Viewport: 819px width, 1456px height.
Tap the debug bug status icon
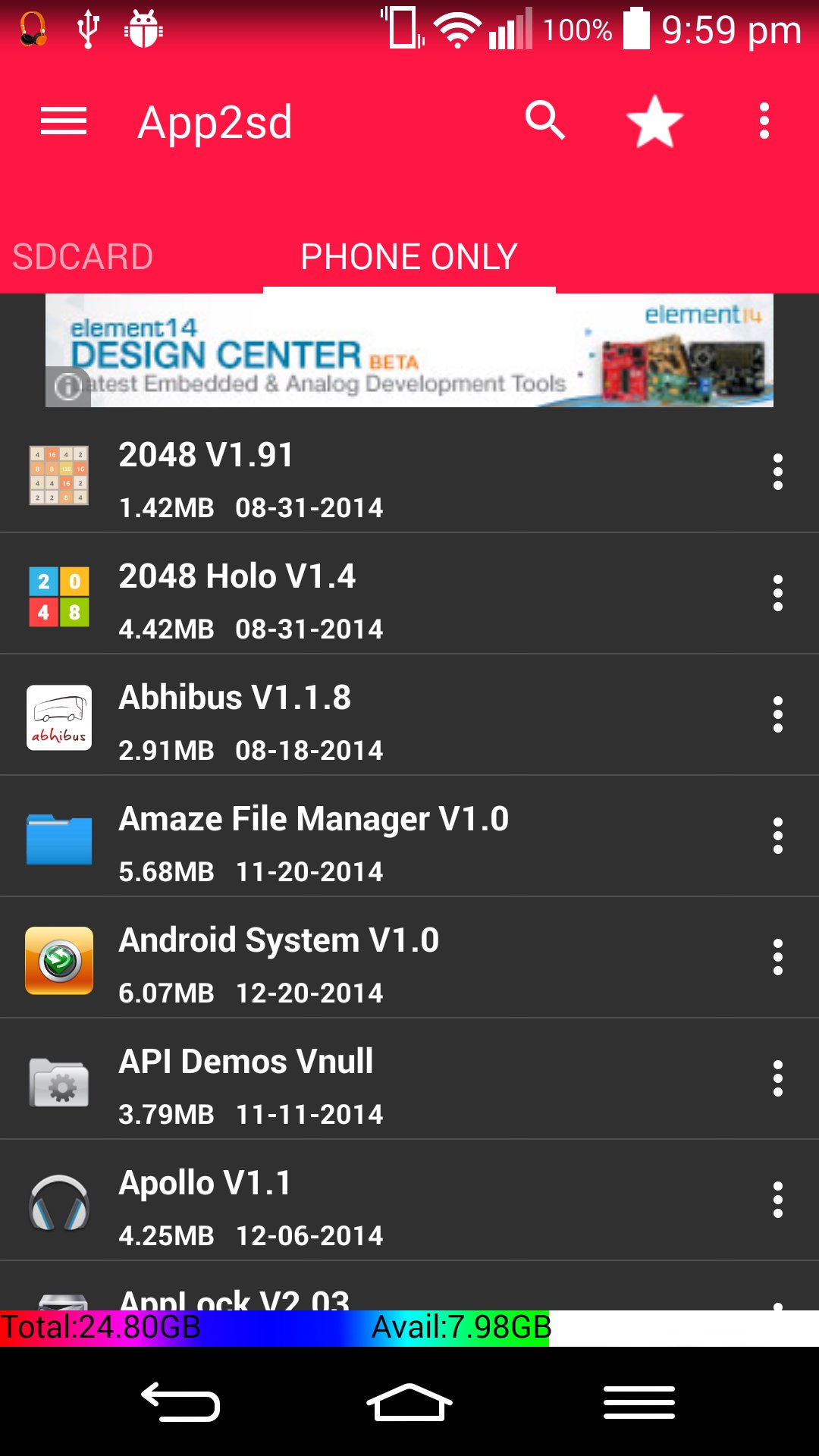[143, 30]
